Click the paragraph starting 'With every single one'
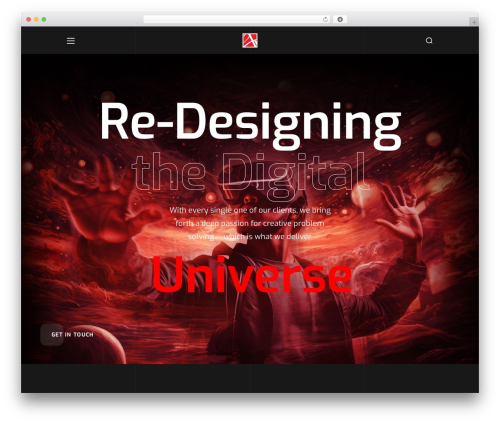The image size is (500, 423). 250,223
